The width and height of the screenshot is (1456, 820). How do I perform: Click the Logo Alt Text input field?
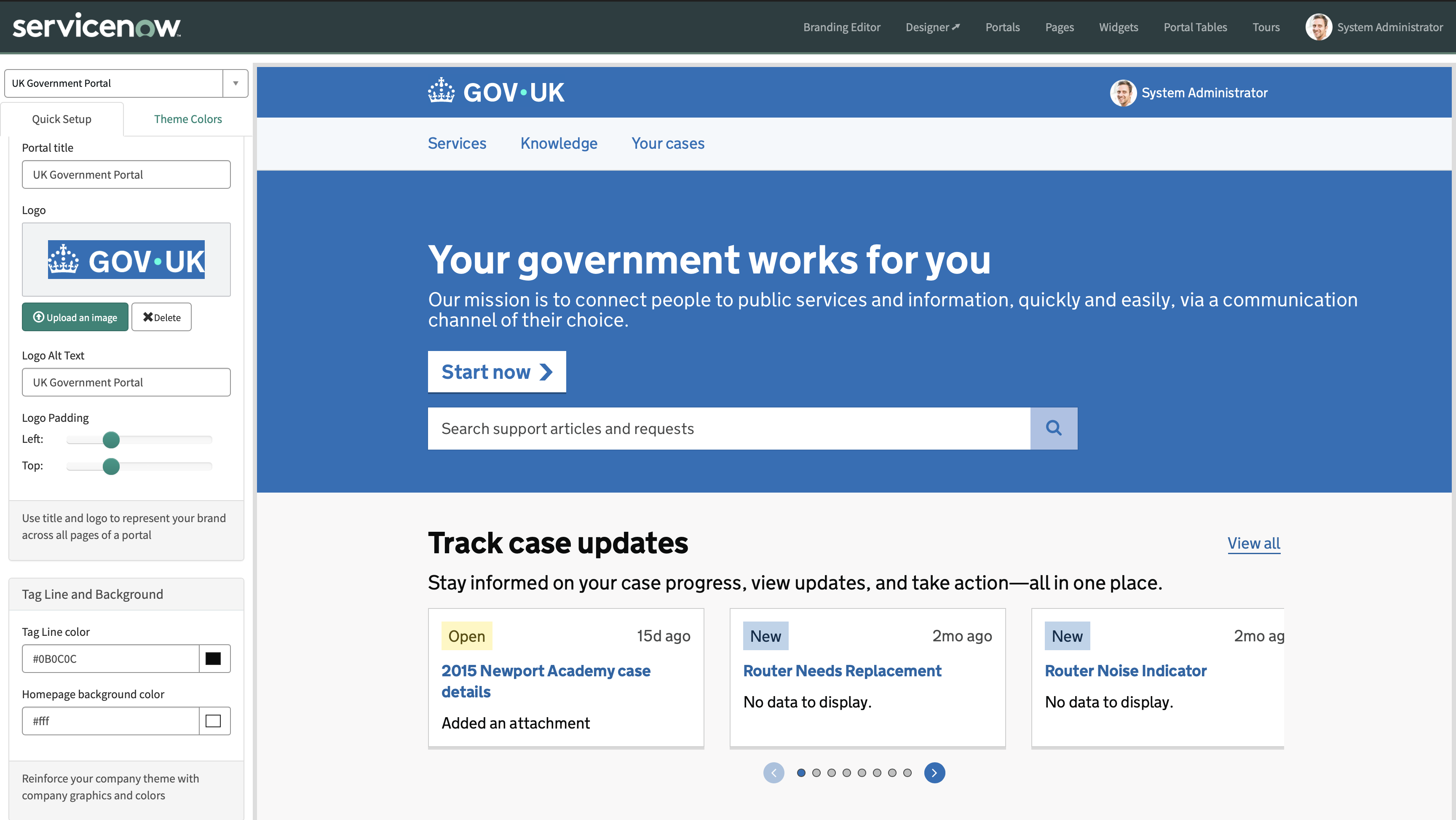[x=126, y=382]
